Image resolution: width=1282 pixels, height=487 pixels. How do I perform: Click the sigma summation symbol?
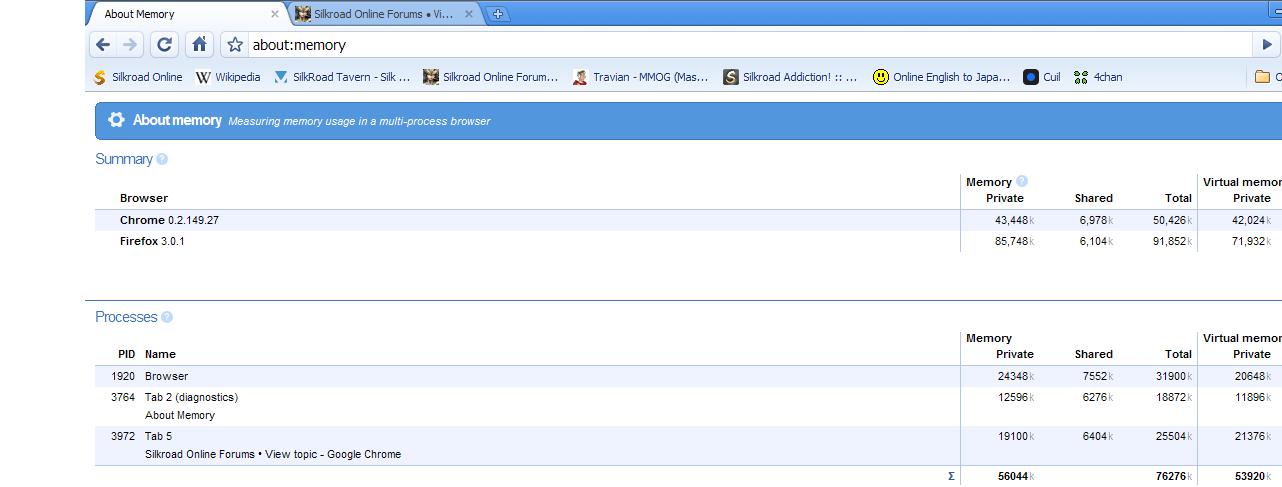(x=951, y=477)
